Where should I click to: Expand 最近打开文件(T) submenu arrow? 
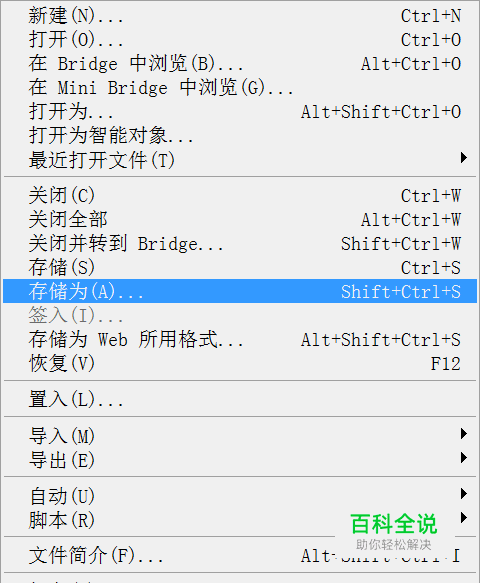click(x=464, y=158)
